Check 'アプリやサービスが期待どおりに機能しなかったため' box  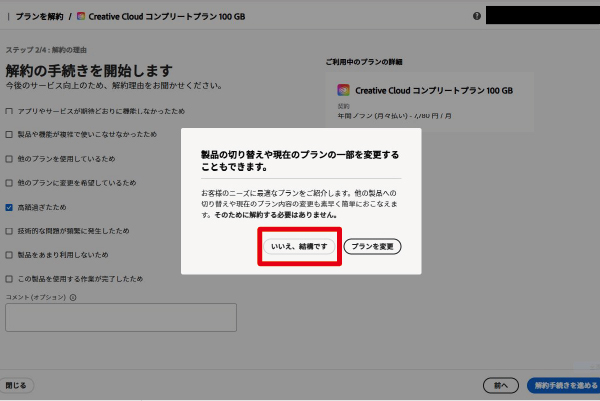point(9,111)
